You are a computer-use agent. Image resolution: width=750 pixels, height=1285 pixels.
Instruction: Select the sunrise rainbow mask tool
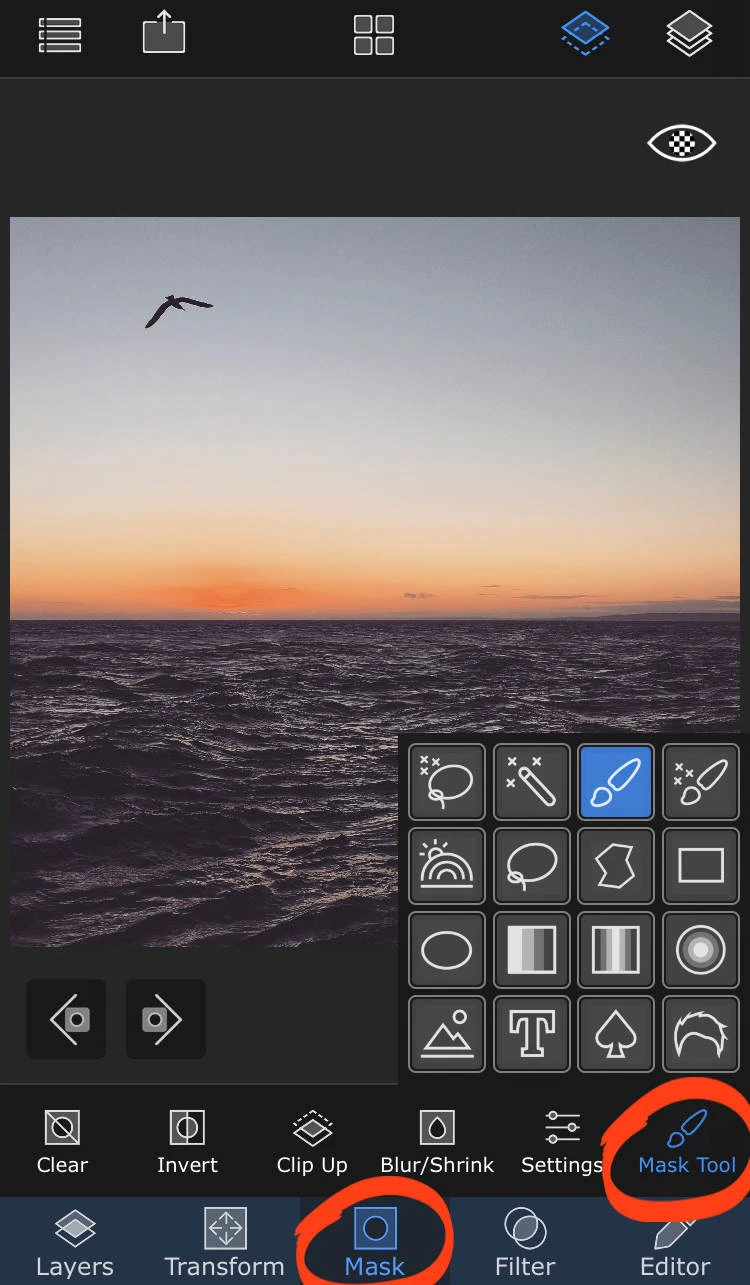[447, 866]
